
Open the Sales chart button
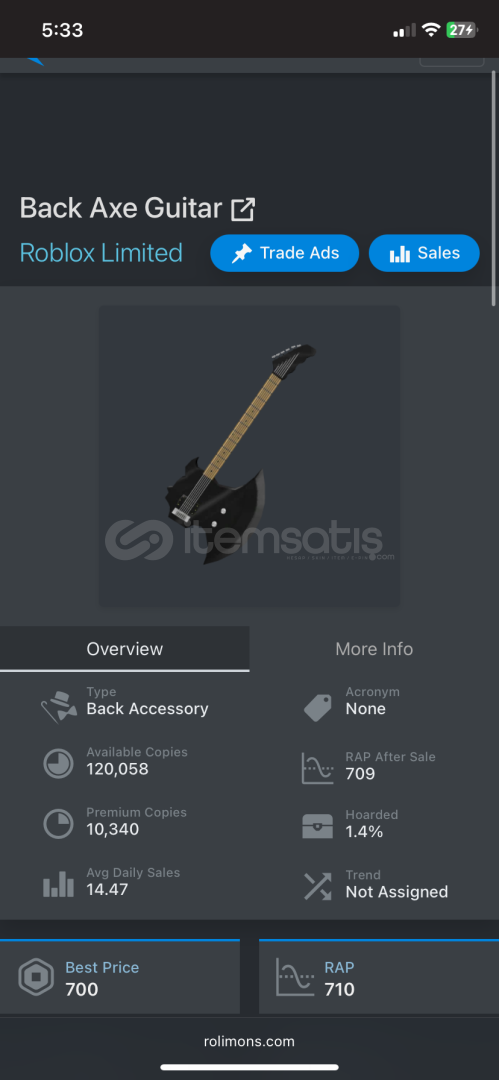(x=424, y=253)
